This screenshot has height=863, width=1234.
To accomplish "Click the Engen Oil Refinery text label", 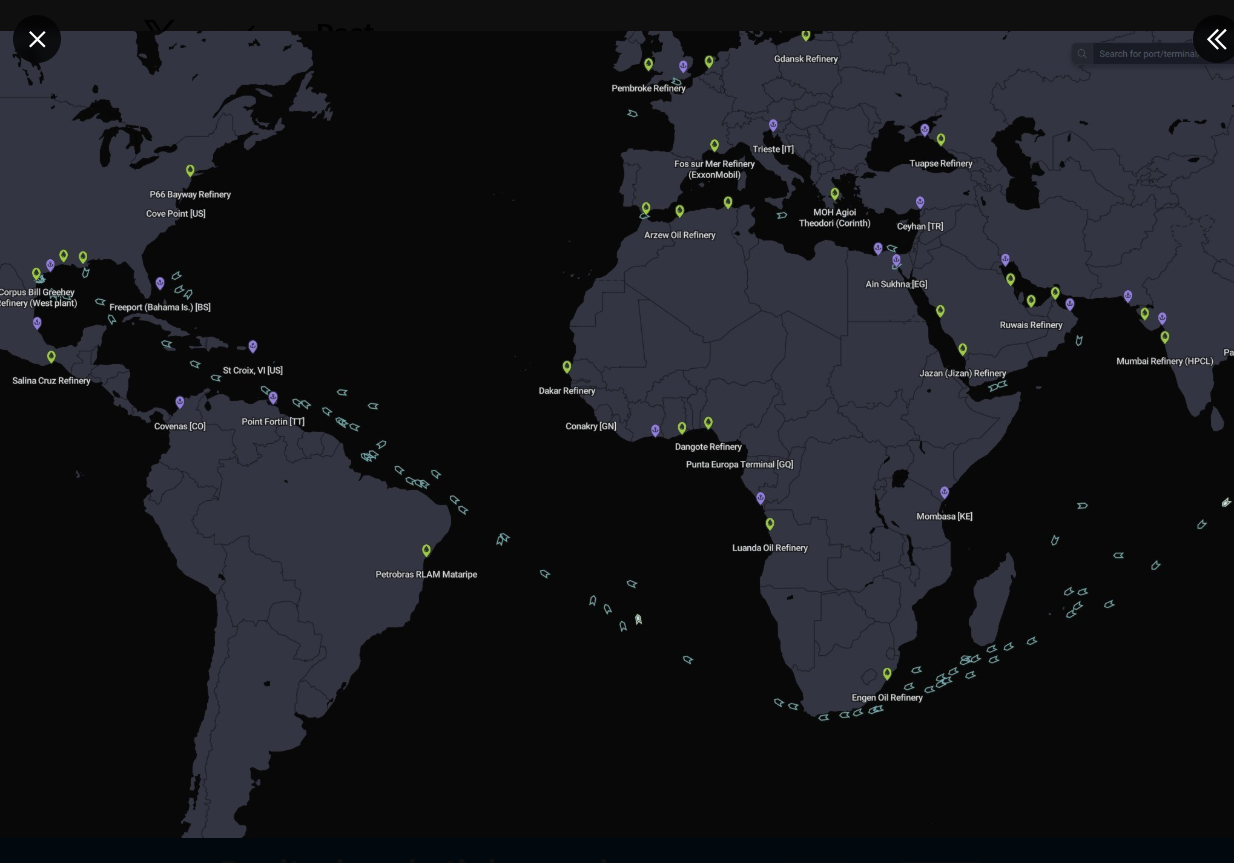I will pos(887,698).
